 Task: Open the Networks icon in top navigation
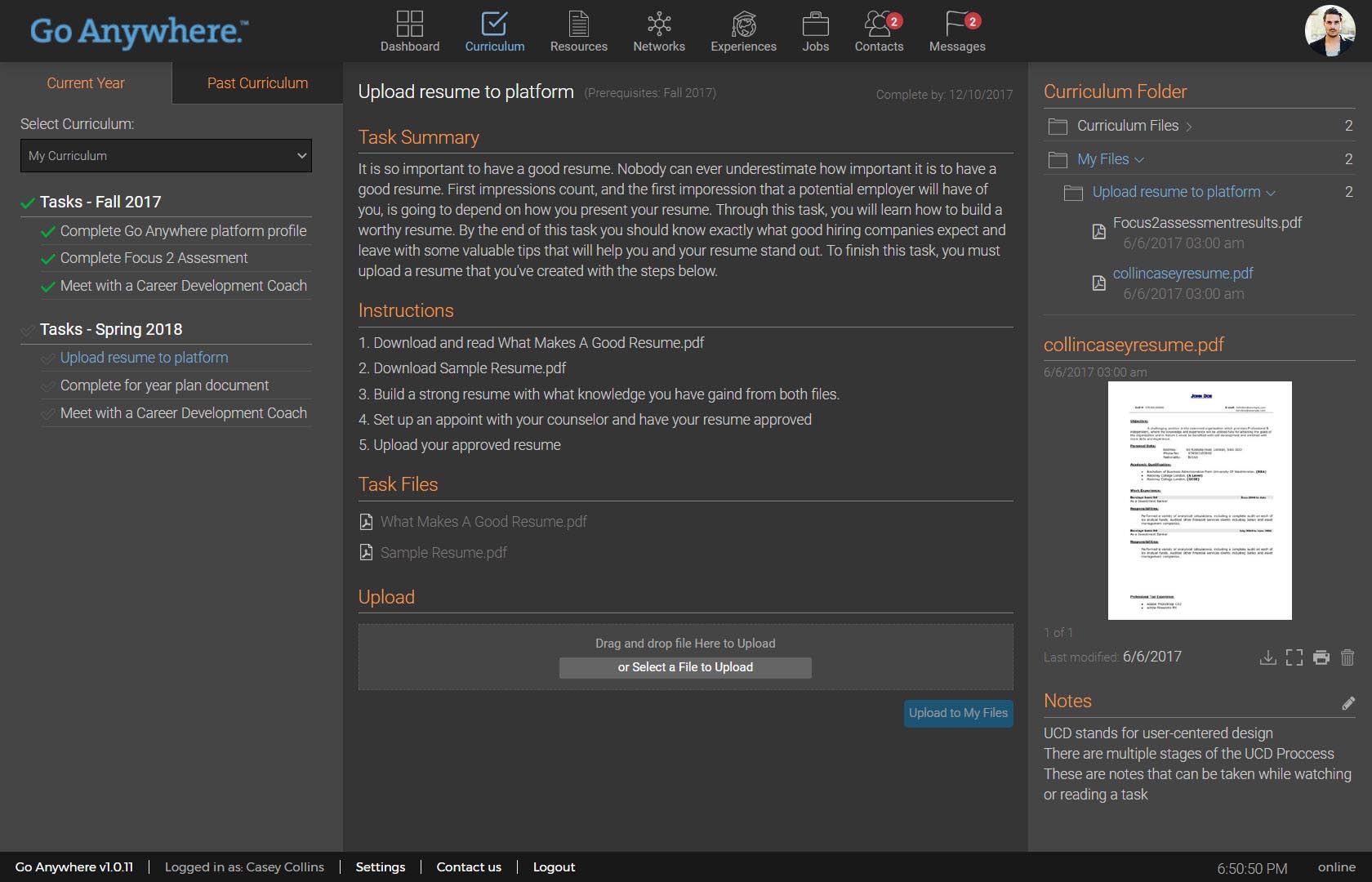pos(658,24)
